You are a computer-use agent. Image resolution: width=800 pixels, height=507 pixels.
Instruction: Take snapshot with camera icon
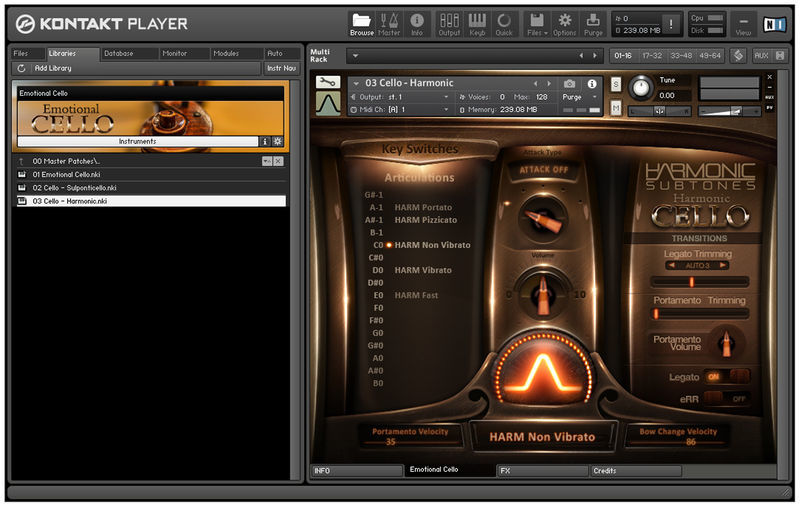click(x=570, y=84)
